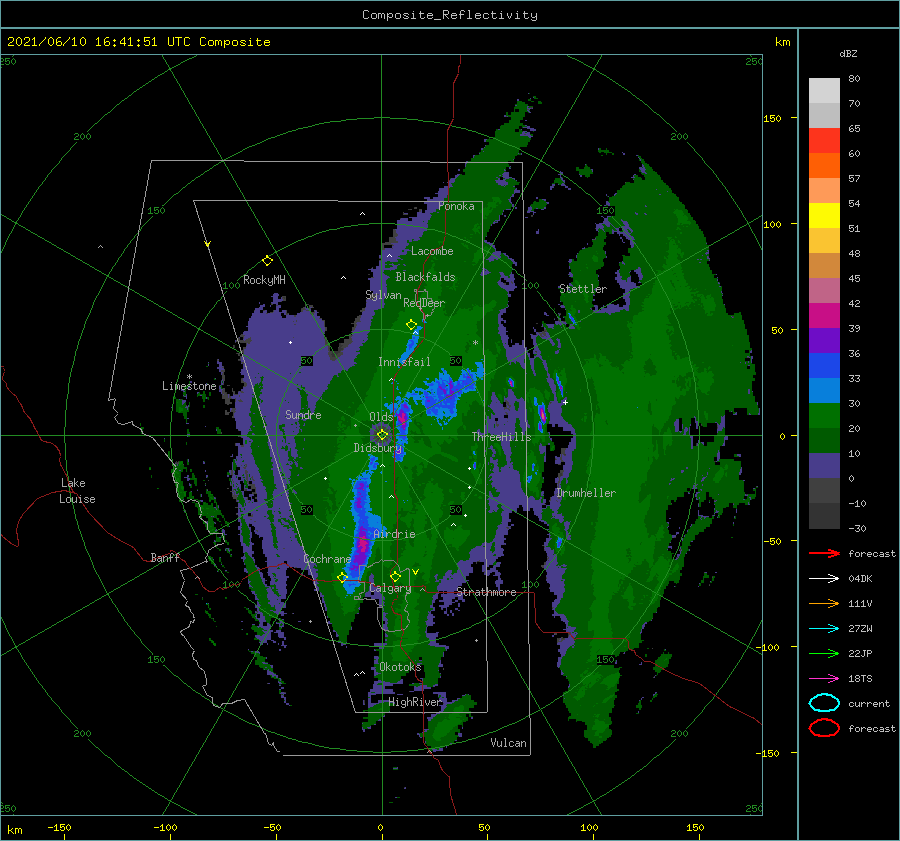The height and width of the screenshot is (841, 900).
Task: Click the Didsbury city label
Action: coord(377,448)
